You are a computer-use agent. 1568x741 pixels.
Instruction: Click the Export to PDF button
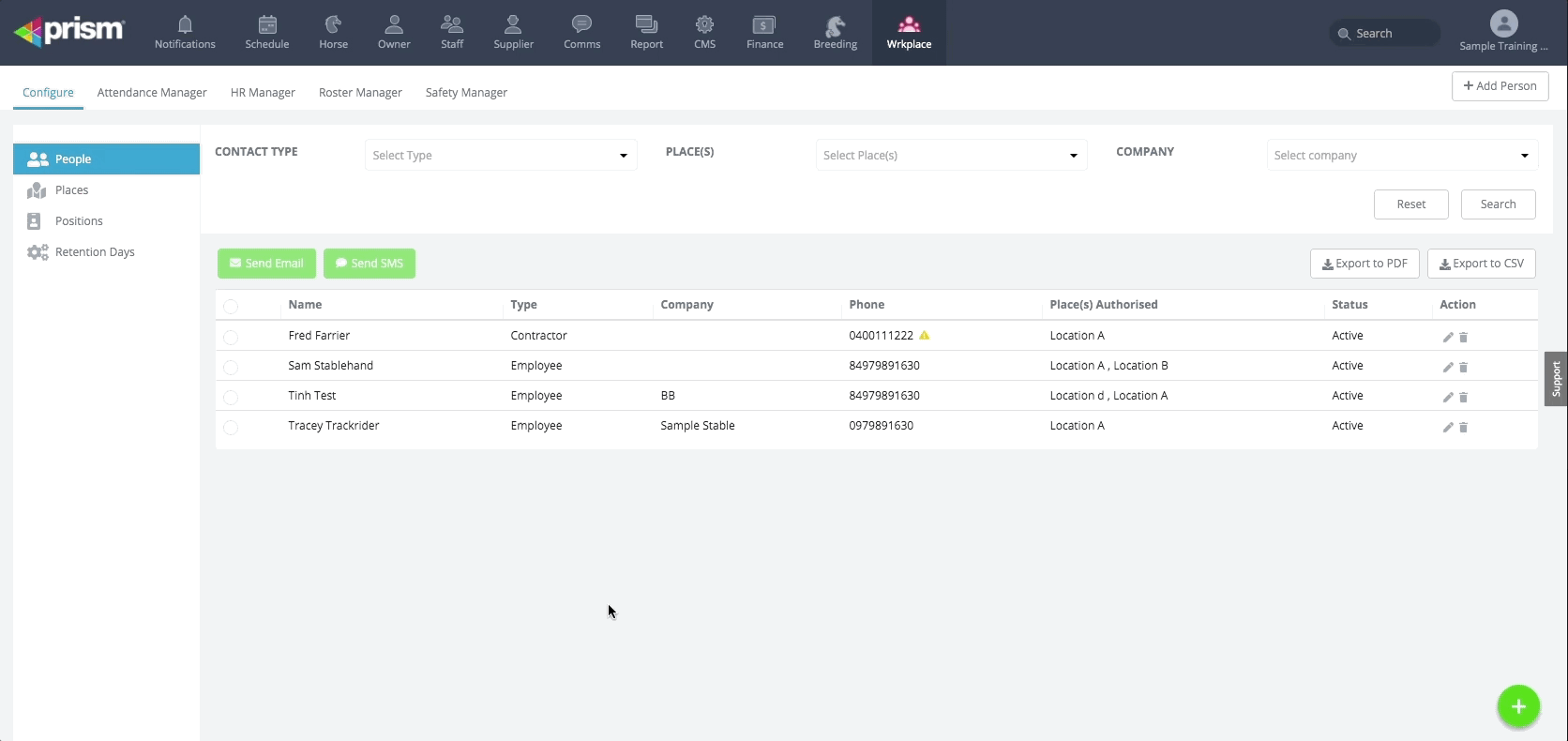tap(1364, 264)
